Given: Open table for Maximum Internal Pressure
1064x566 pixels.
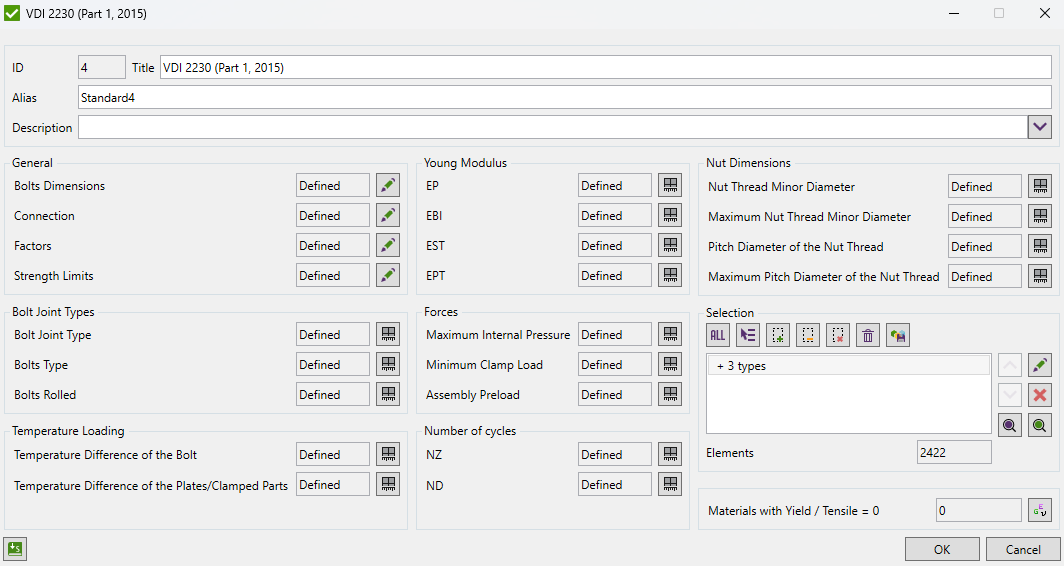Looking at the screenshot, I should [670, 335].
